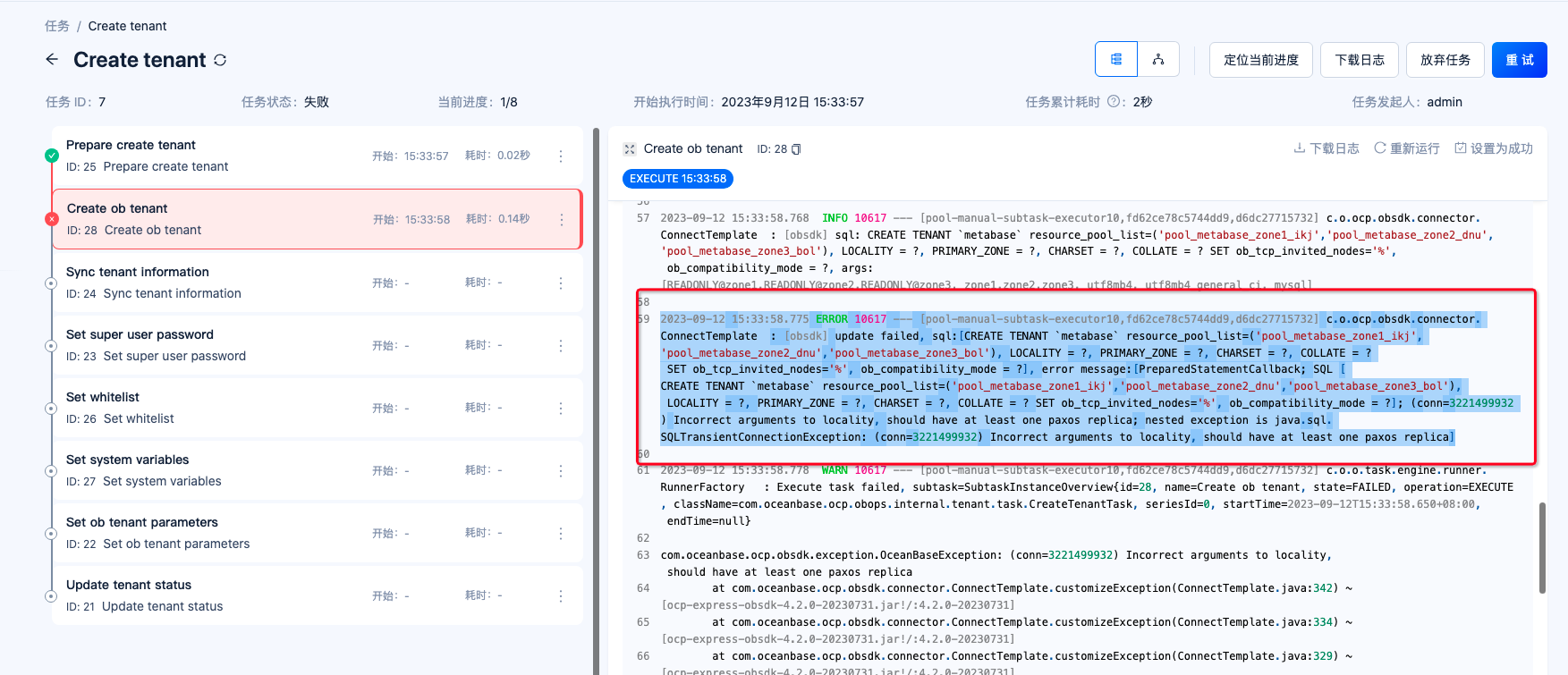Open more menu for Create ob tenant
The height and width of the screenshot is (675, 1568).
click(562, 220)
